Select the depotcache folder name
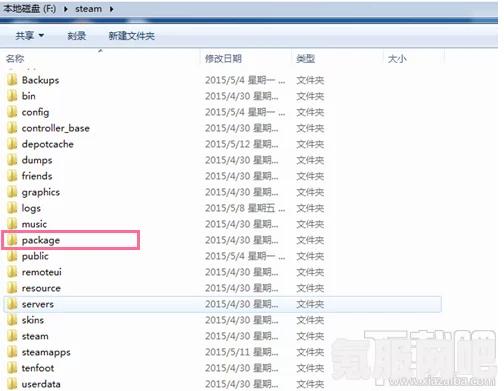The width and height of the screenshot is (504, 391). [x=48, y=144]
